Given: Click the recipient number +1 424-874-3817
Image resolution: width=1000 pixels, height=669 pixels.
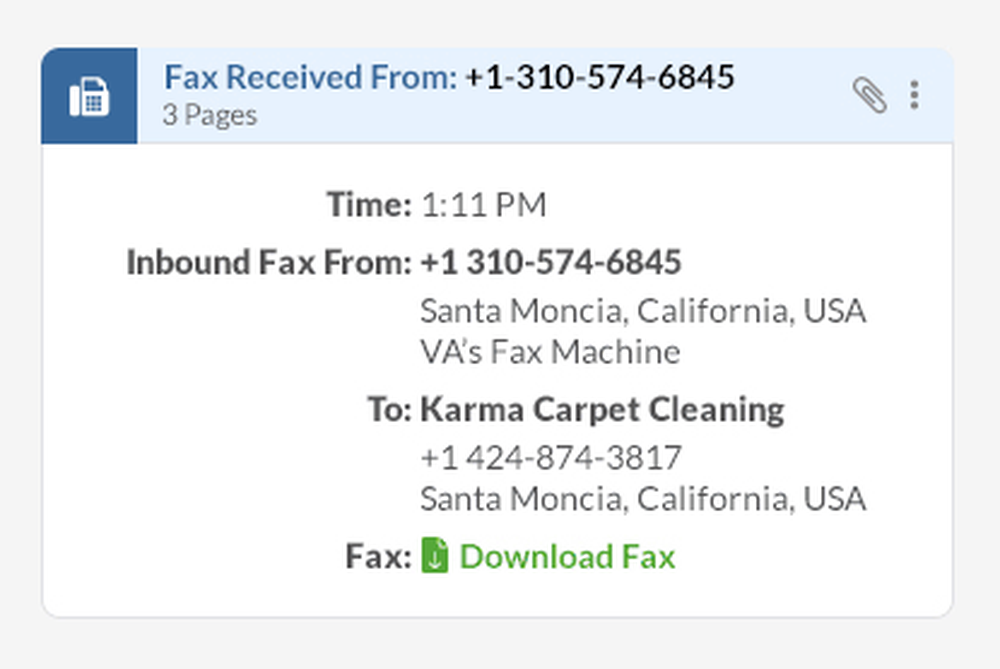Looking at the screenshot, I should point(550,458).
